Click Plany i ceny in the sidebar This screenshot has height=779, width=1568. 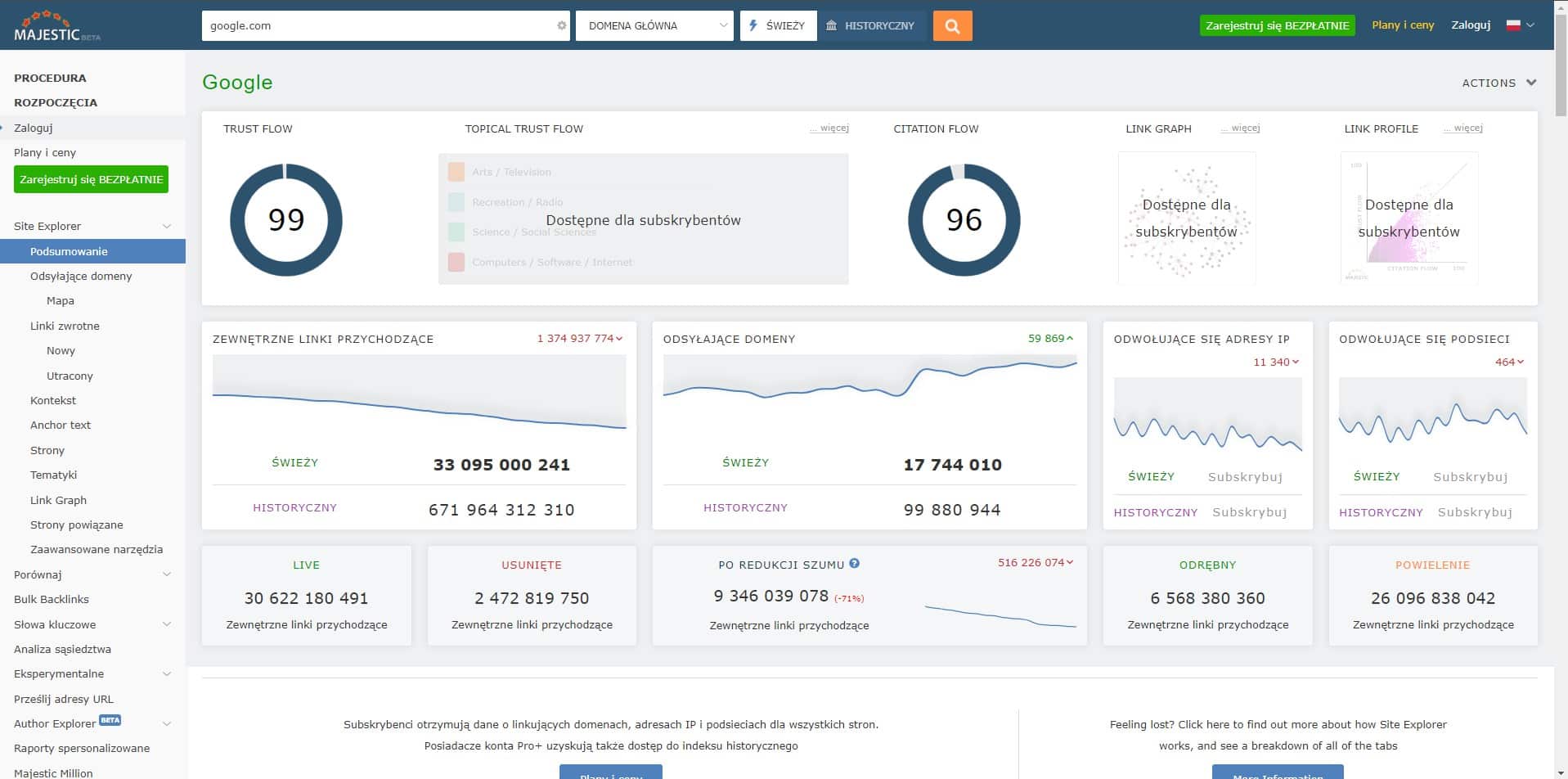click(45, 152)
